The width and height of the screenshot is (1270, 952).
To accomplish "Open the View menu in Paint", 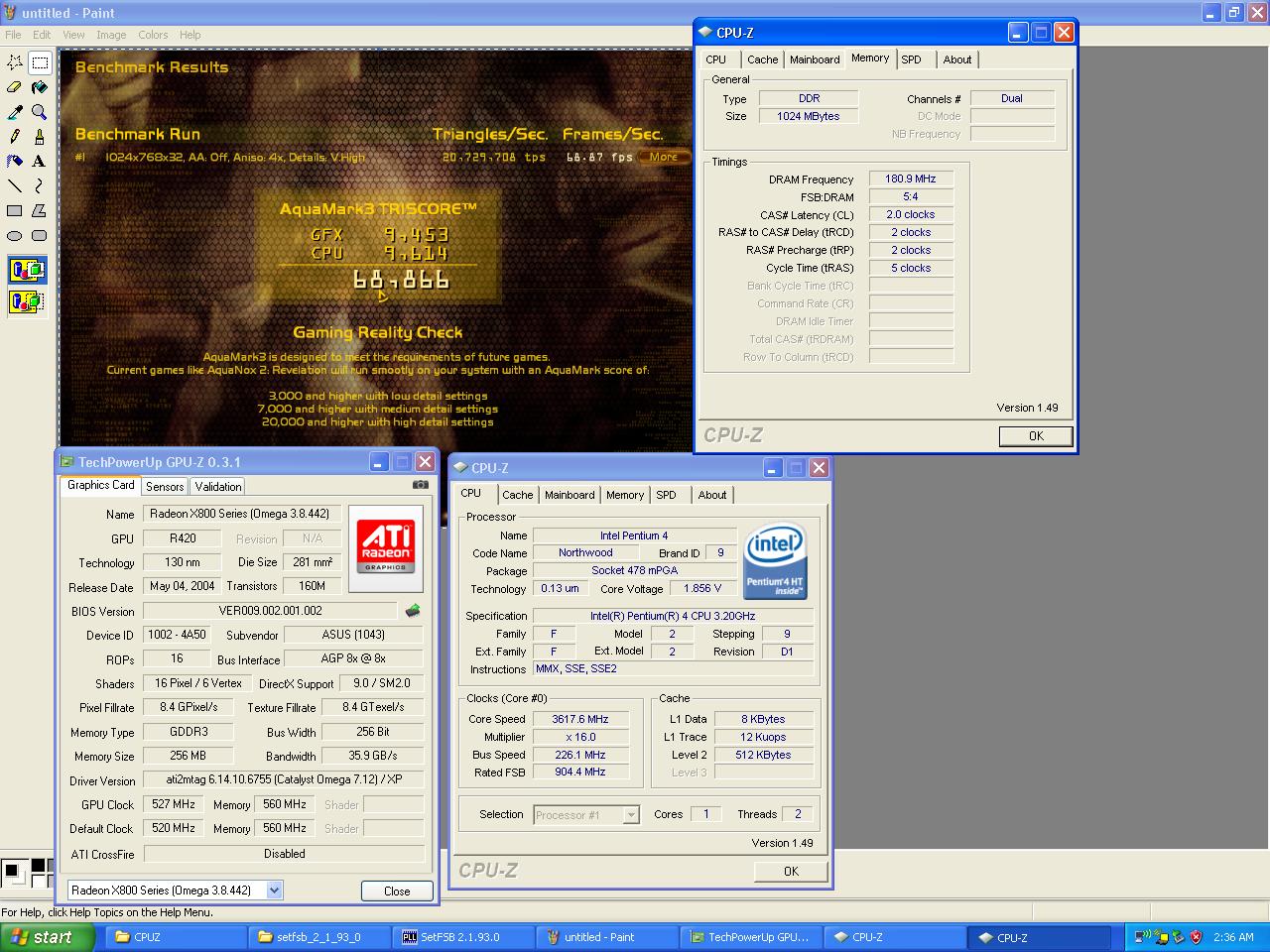I will coord(73,35).
